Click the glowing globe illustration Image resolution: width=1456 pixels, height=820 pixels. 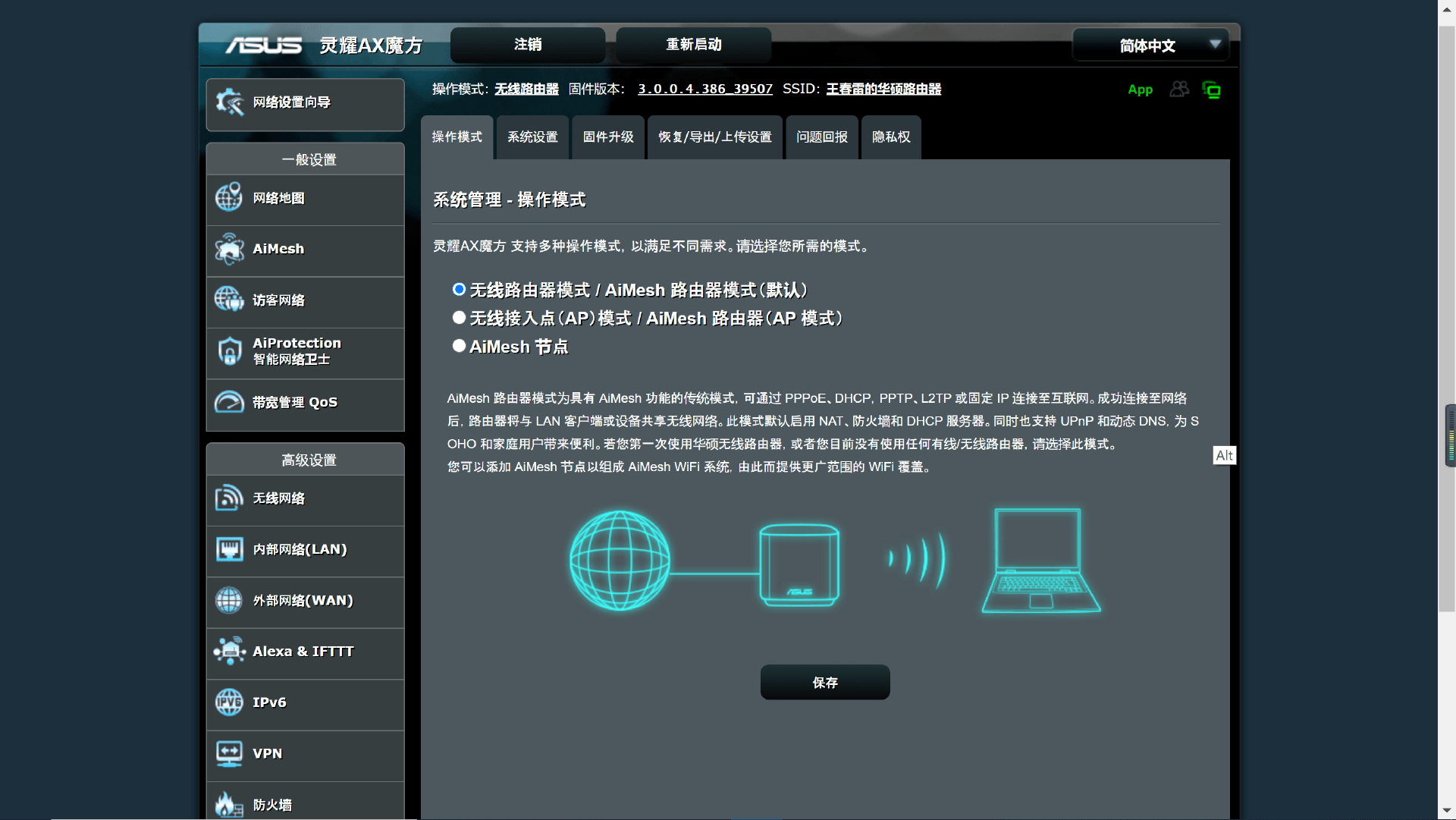620,561
